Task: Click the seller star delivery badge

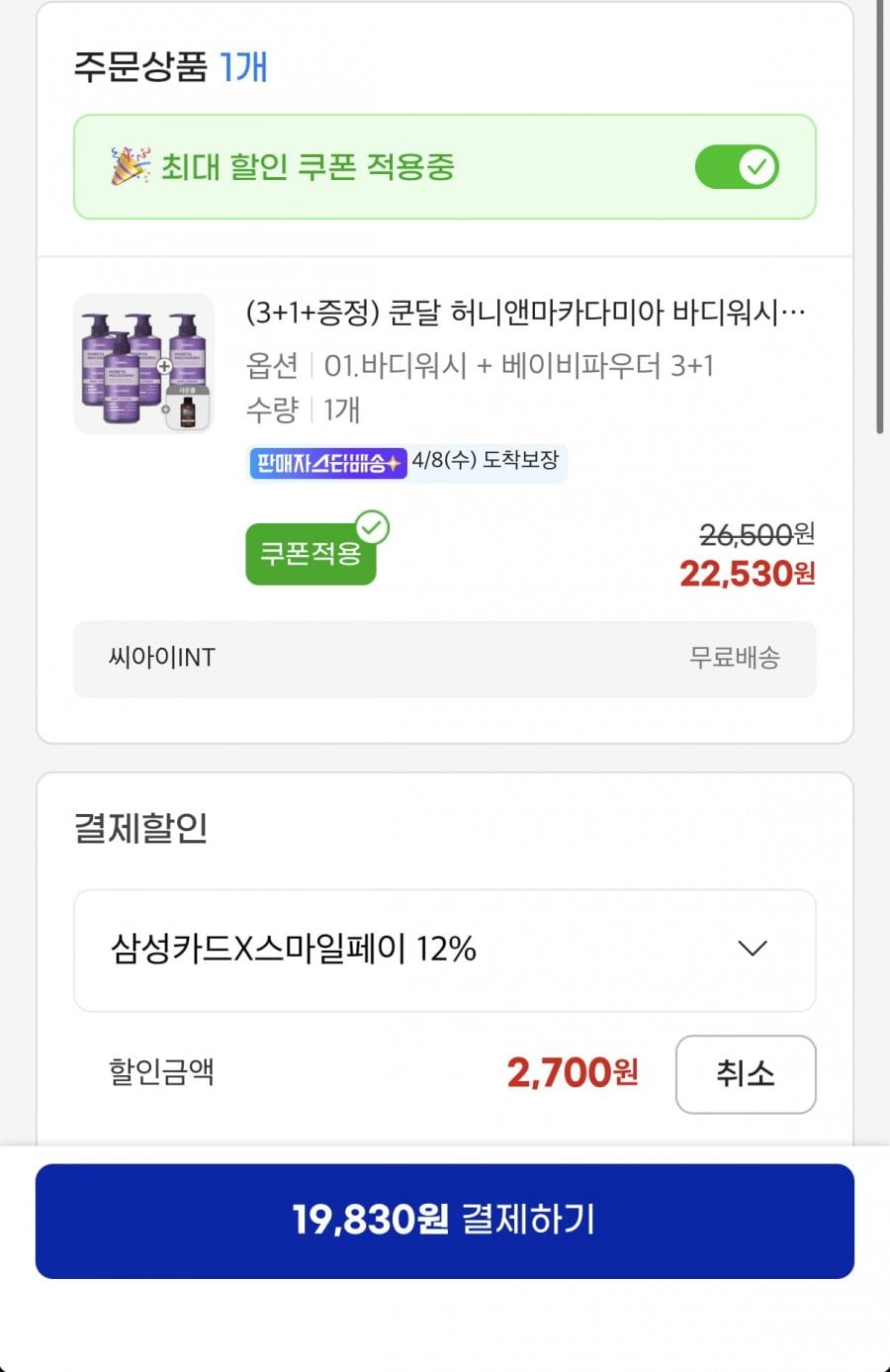Action: [327, 462]
